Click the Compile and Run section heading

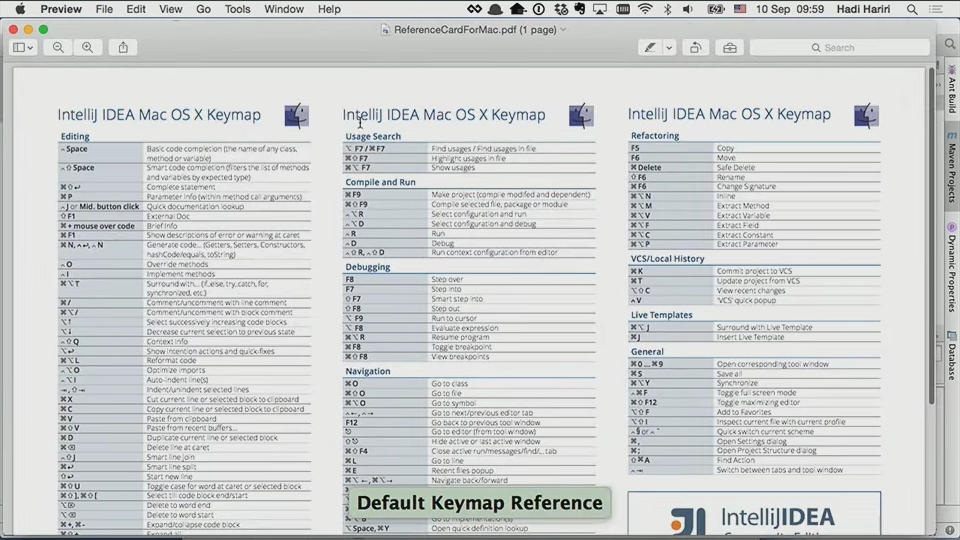[x=380, y=182]
